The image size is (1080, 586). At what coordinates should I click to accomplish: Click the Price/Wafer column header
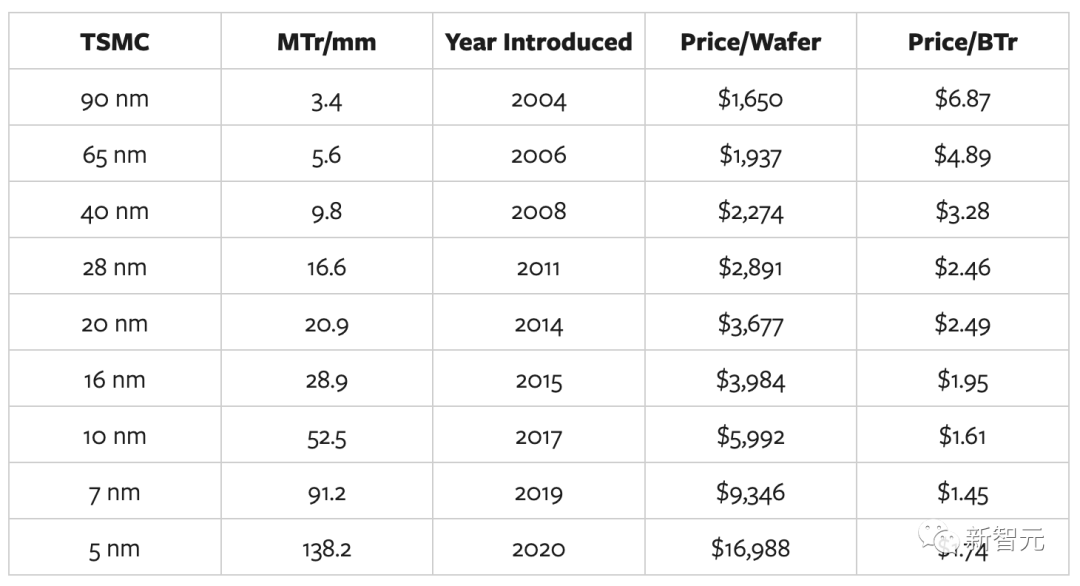click(750, 43)
